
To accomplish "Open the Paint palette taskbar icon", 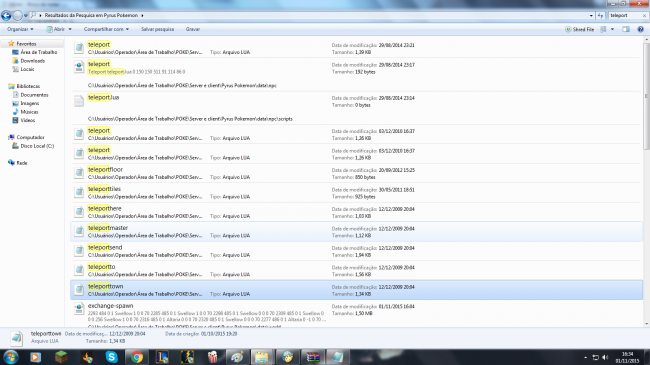I will coord(237,357).
